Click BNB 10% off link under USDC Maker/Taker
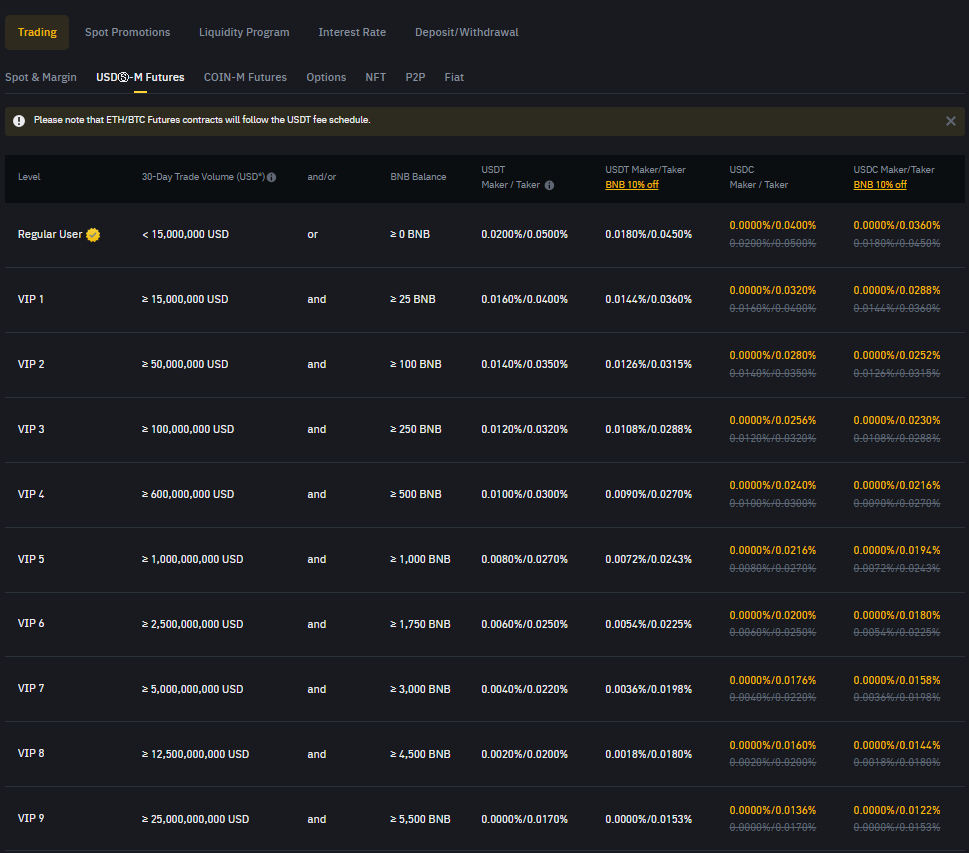This screenshot has width=969, height=853. click(879, 185)
